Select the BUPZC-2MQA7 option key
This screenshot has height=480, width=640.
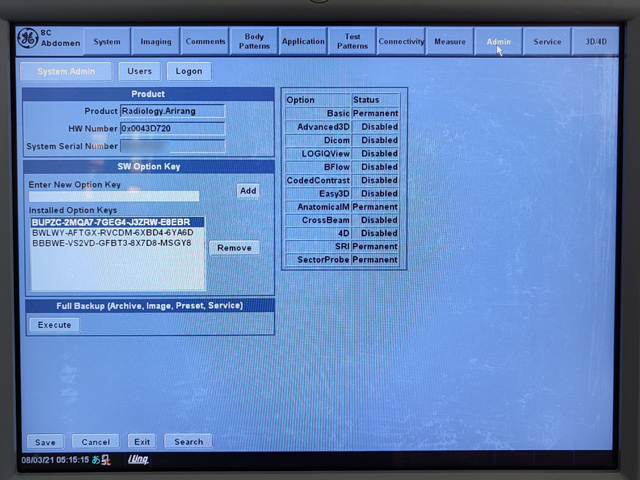[x=118, y=222]
